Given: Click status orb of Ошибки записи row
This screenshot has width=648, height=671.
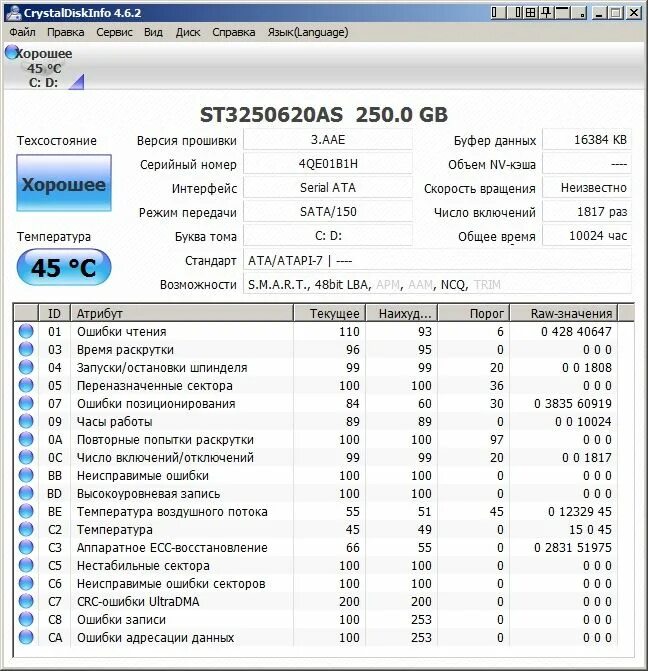Looking at the screenshot, I should (x=26, y=619).
